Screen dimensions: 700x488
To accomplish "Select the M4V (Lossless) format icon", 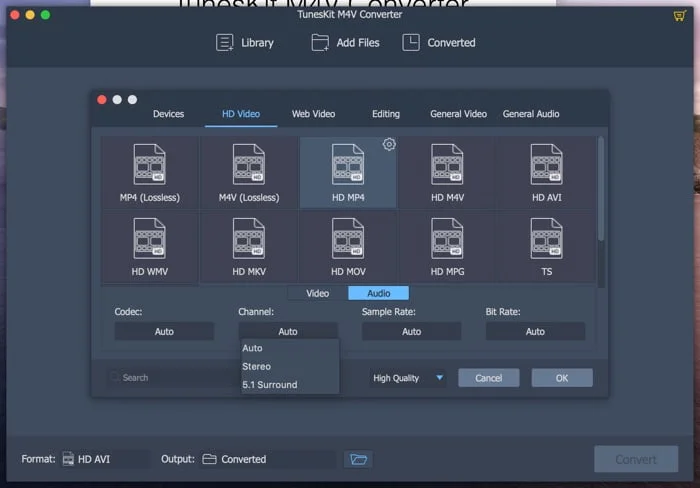I will pos(249,164).
